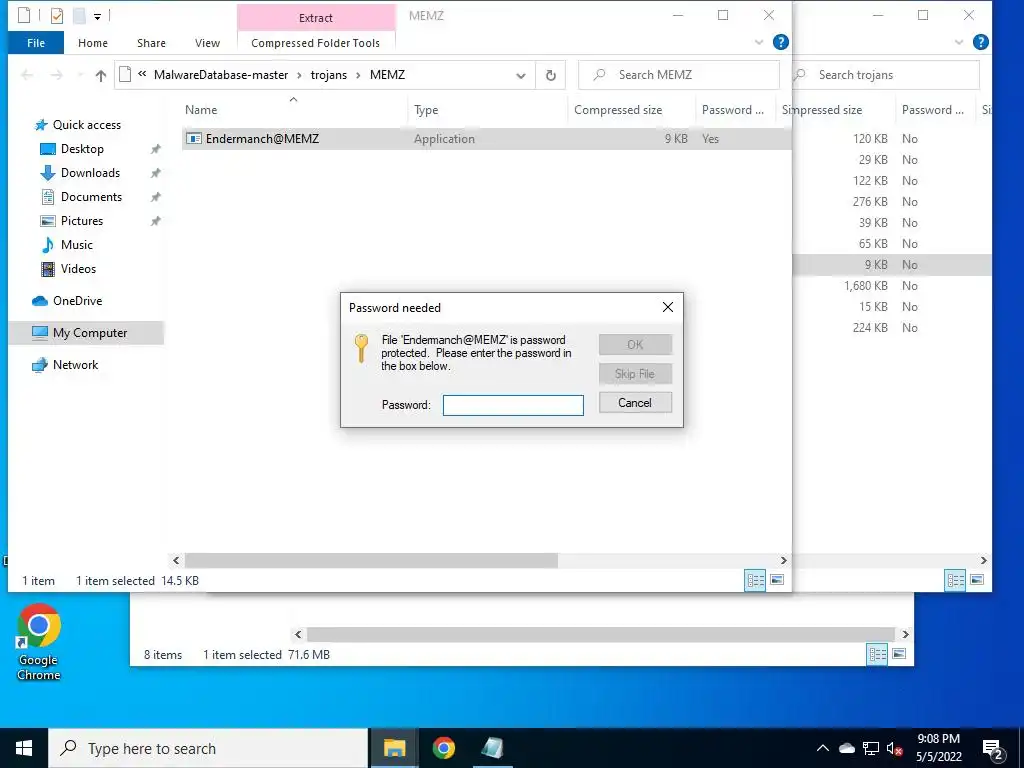Open Downloads in navigation pane
1024x768 pixels.
click(x=90, y=173)
